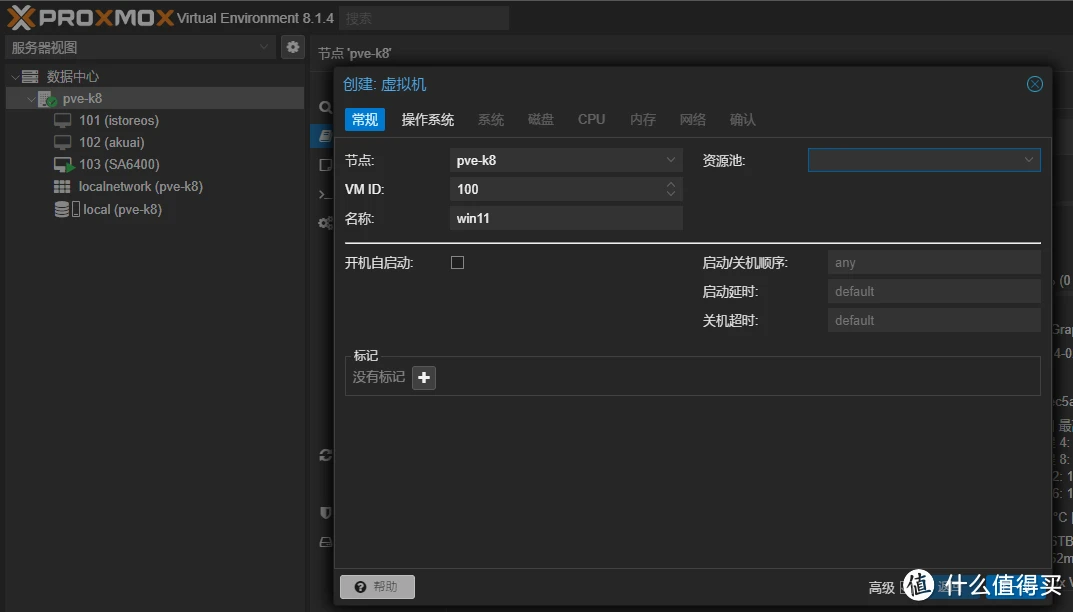Screen dimensions: 1073x612
Task: Switch to the 操作系统 tab
Action: click(427, 119)
